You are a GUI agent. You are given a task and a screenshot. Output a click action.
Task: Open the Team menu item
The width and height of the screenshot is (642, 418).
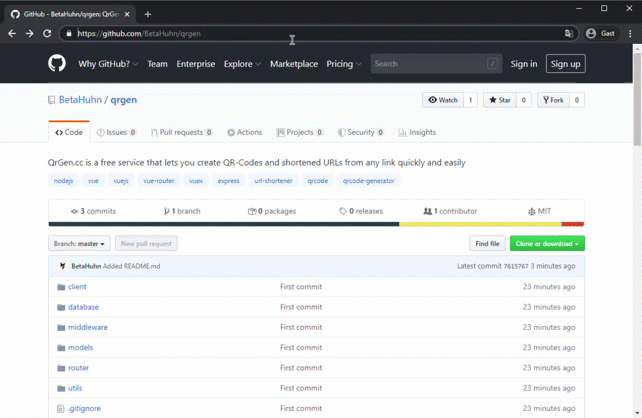tap(157, 64)
